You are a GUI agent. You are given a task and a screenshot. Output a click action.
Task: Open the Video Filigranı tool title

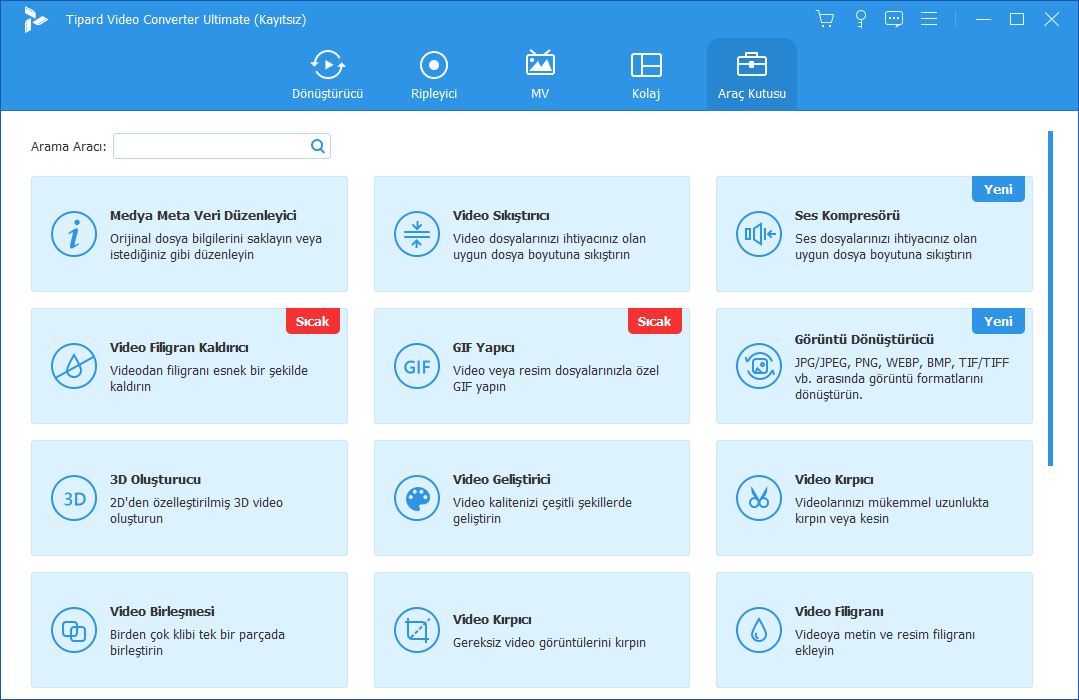pyautogui.click(x=839, y=611)
